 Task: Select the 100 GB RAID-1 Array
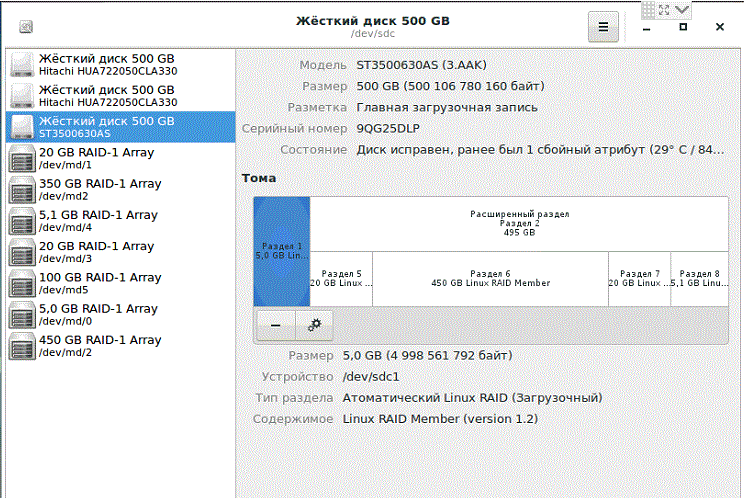pyautogui.click(x=121, y=284)
